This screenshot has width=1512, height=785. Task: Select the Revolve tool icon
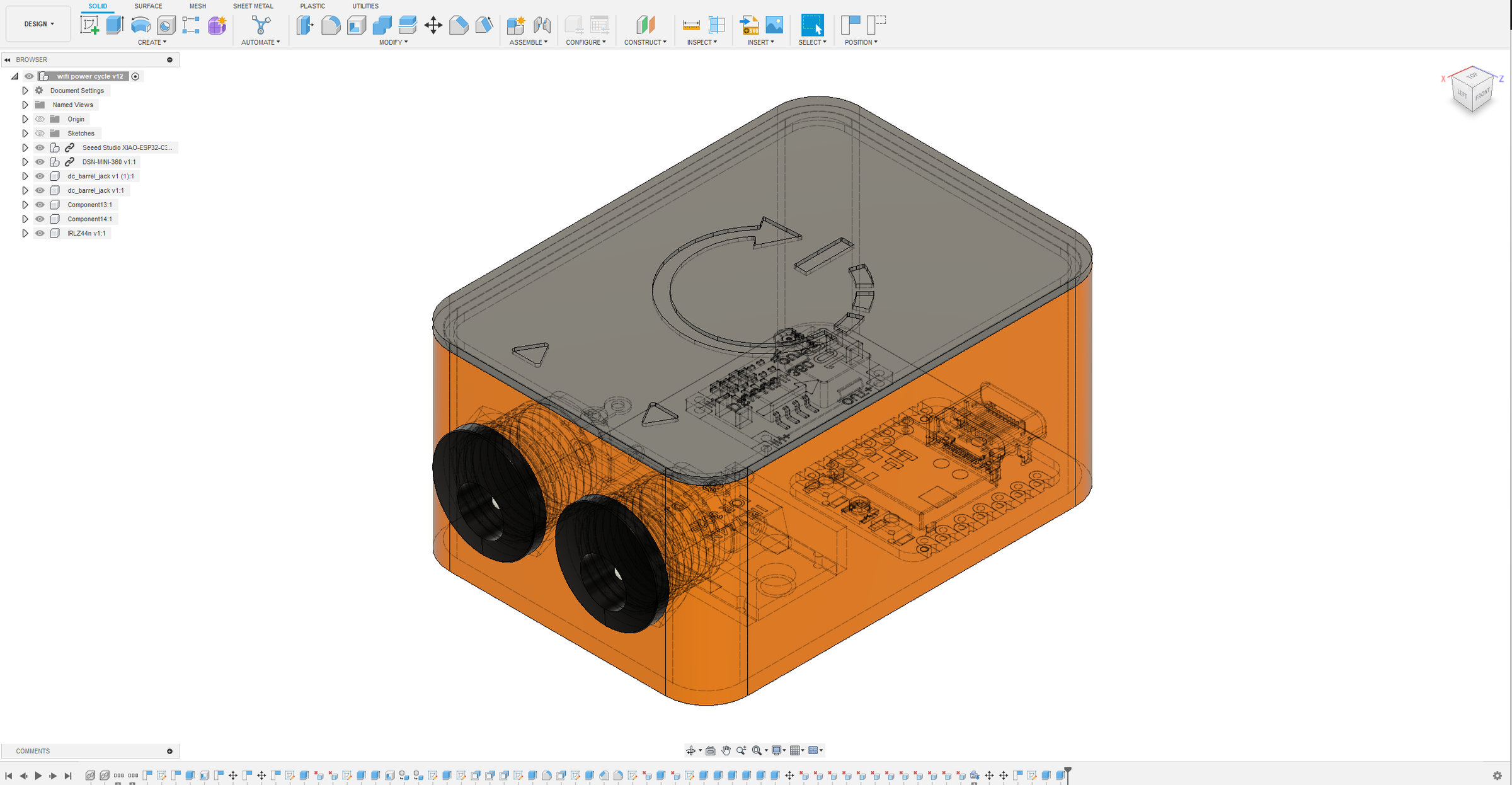(x=140, y=25)
